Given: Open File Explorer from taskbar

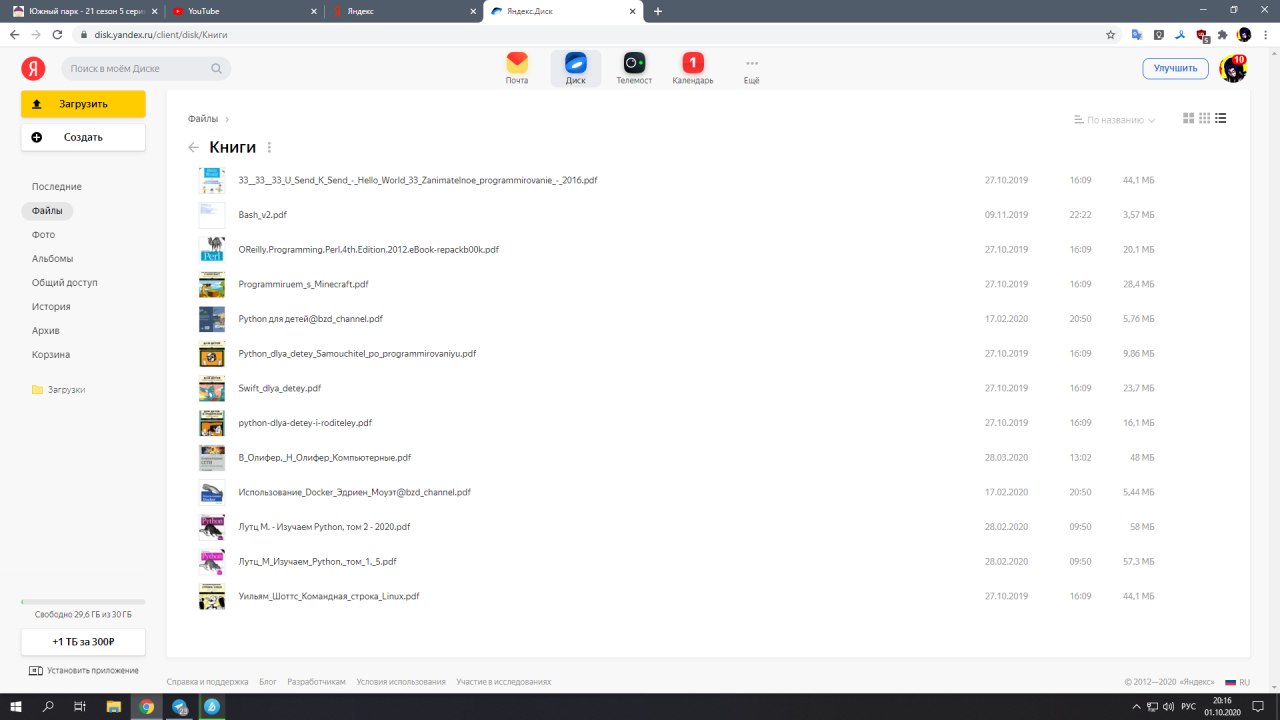Looking at the screenshot, I should tap(113, 706).
